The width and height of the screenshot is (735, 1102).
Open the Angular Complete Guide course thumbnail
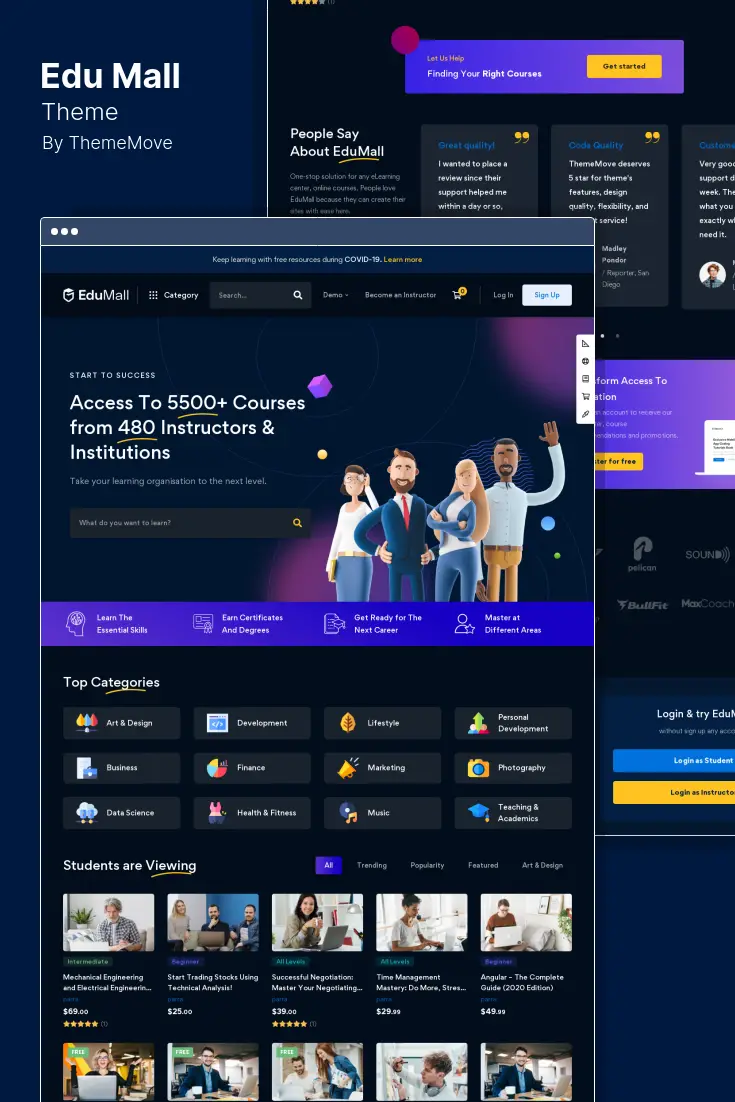point(526,922)
